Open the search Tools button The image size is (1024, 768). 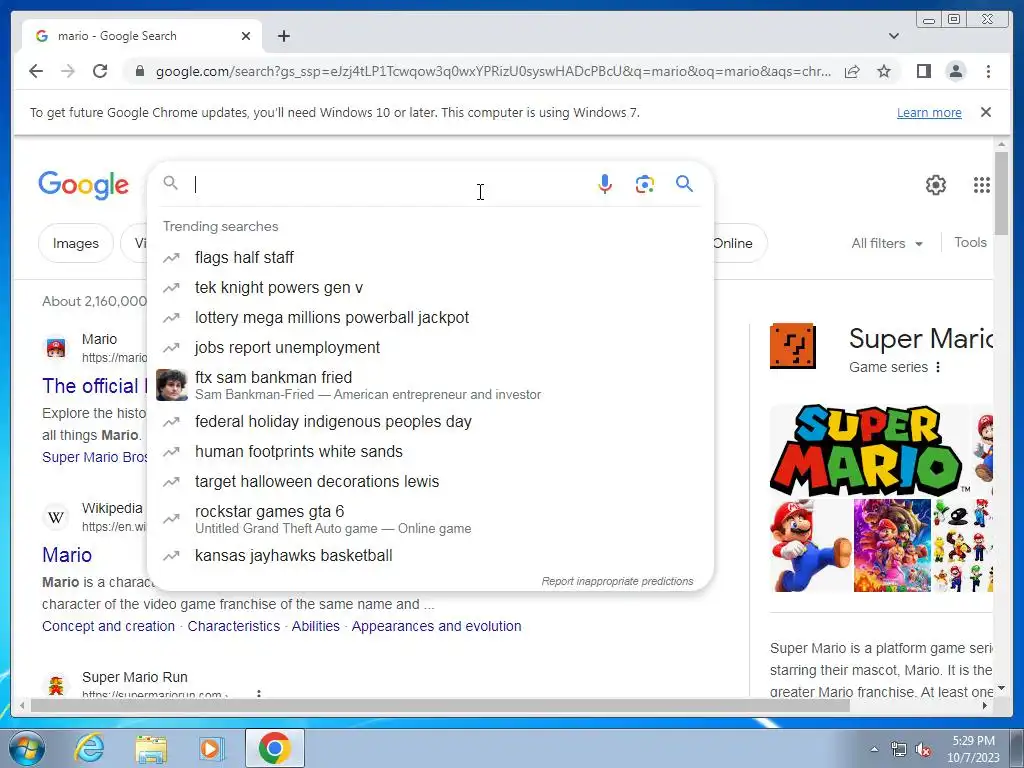click(x=970, y=242)
